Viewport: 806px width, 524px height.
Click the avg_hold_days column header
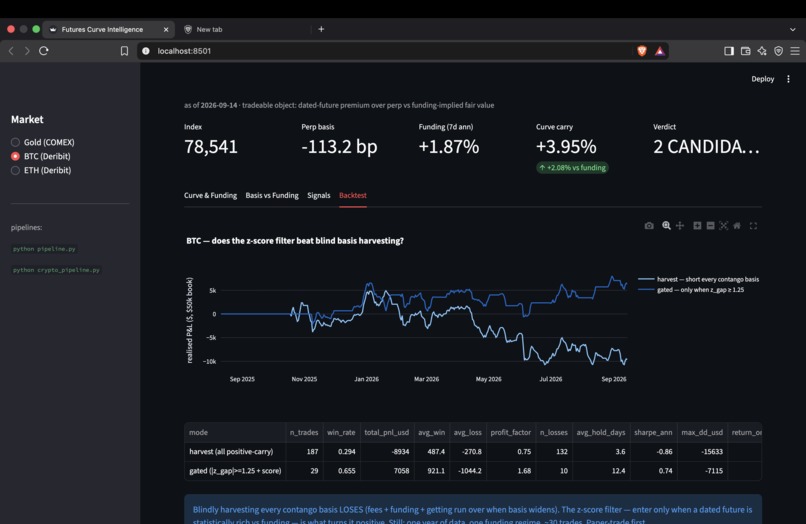point(601,432)
